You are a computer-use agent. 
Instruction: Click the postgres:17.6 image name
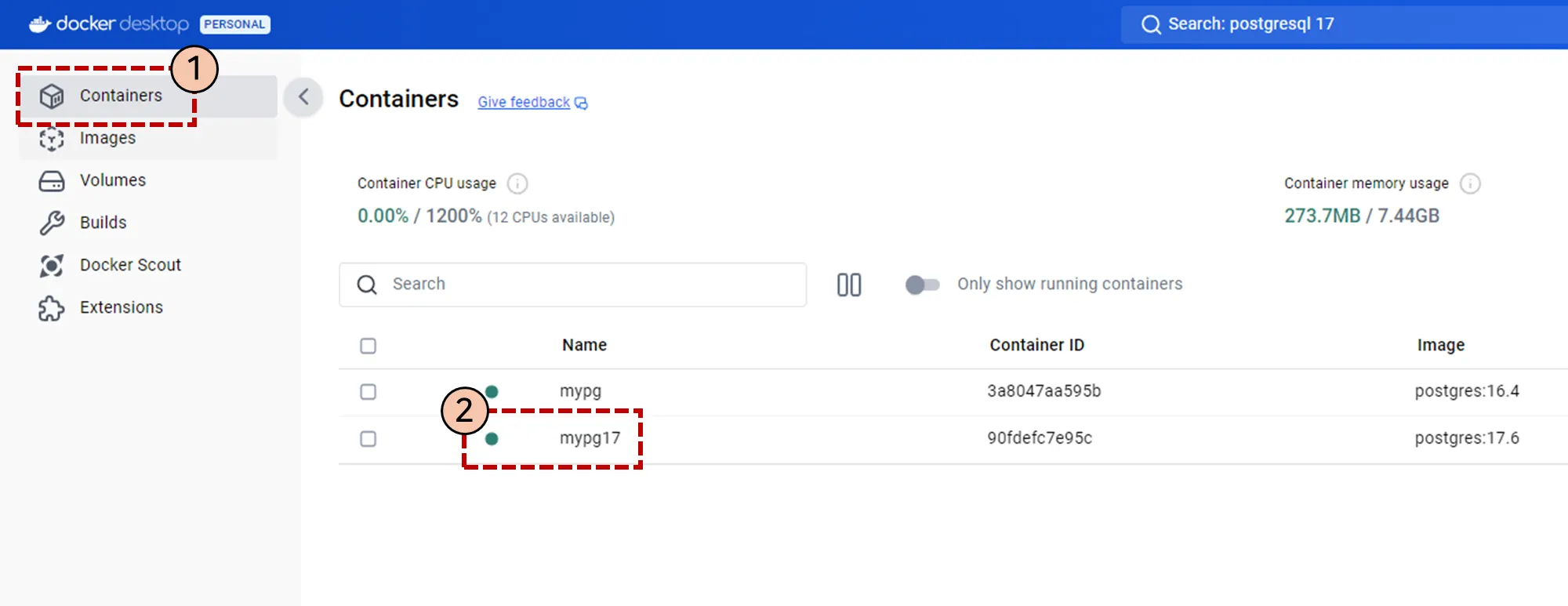1467,438
